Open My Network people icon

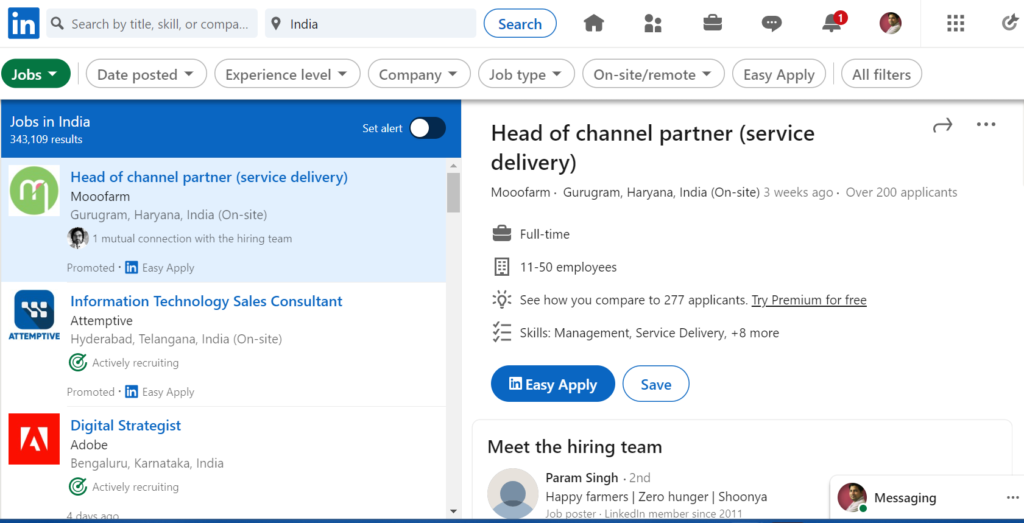(x=653, y=24)
